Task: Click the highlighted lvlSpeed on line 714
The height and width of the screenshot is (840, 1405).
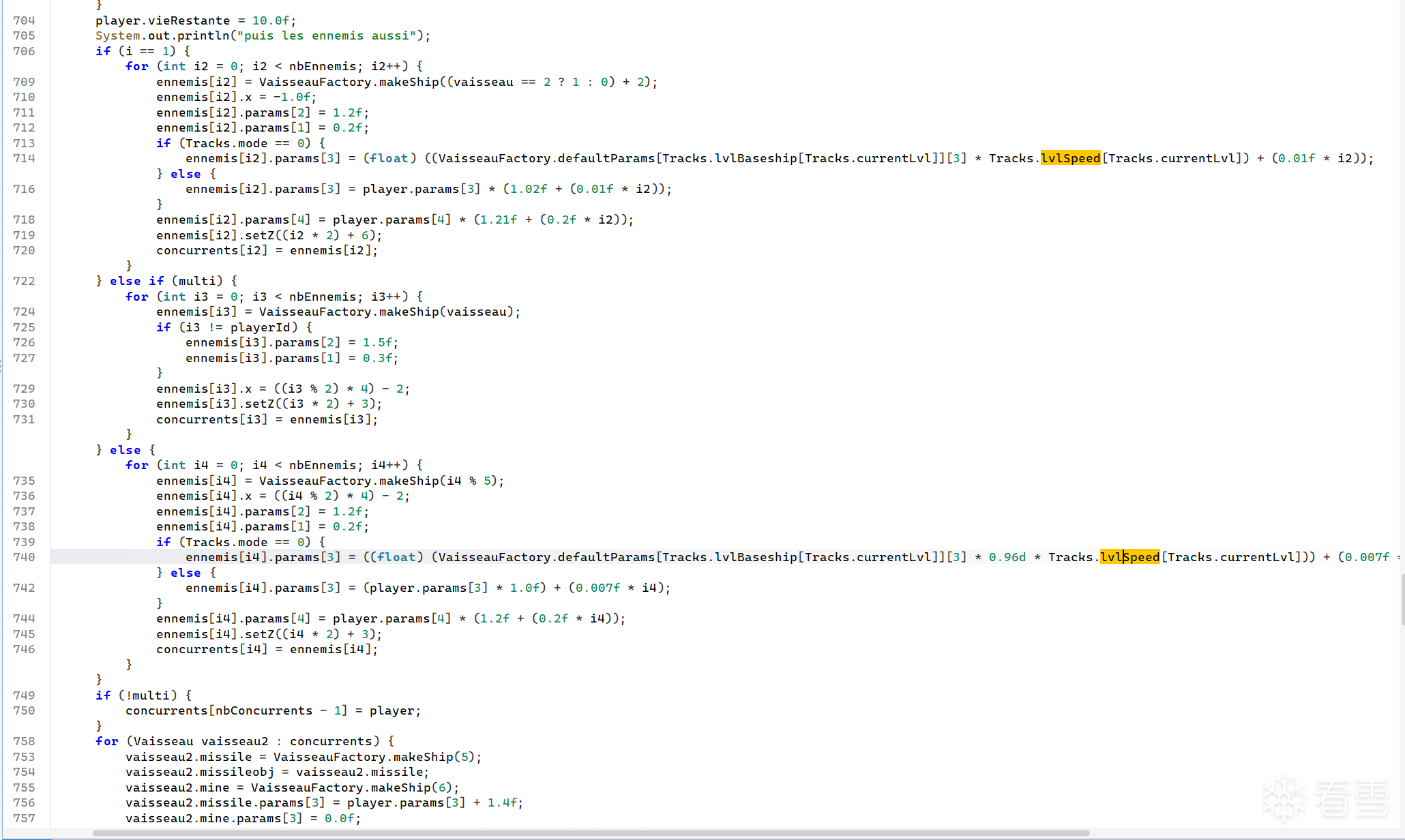Action: pyautogui.click(x=1070, y=158)
